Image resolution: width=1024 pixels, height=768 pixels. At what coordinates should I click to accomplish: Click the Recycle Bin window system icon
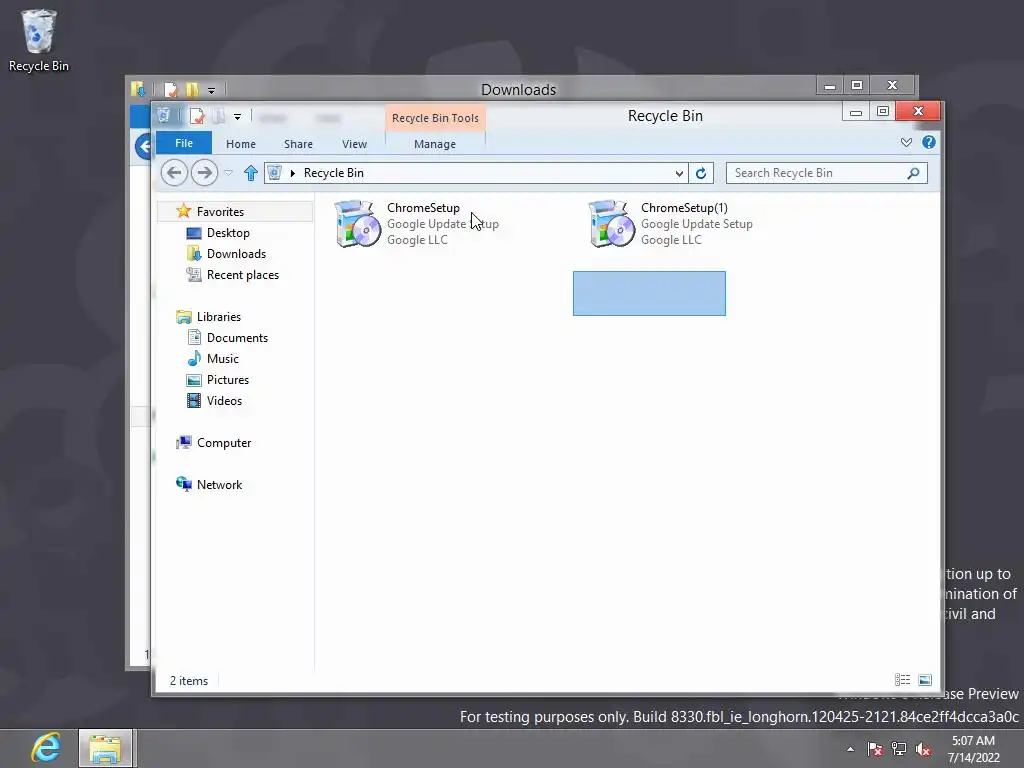pyautogui.click(x=164, y=116)
